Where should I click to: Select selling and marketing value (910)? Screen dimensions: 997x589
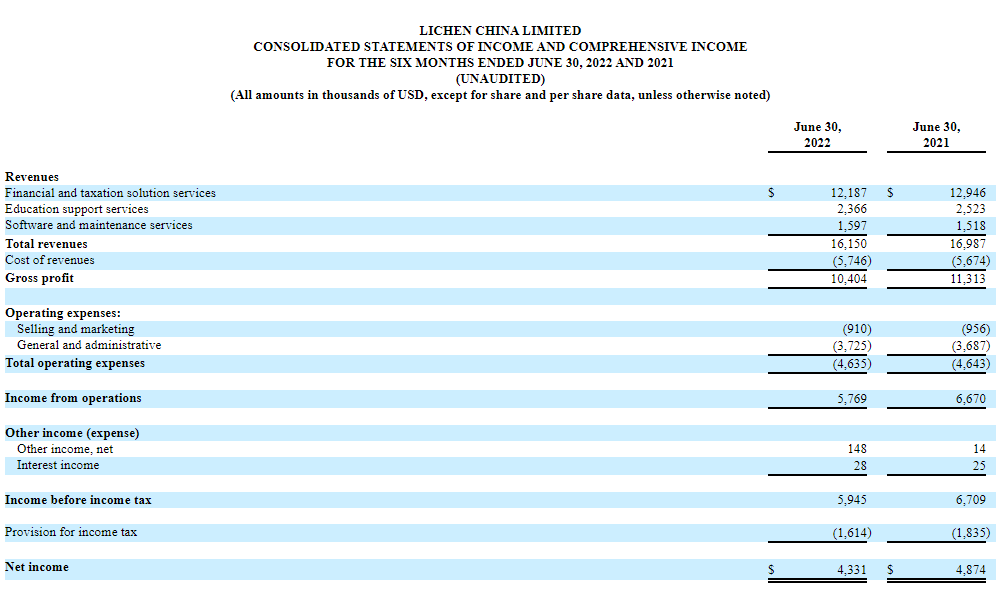(856, 329)
